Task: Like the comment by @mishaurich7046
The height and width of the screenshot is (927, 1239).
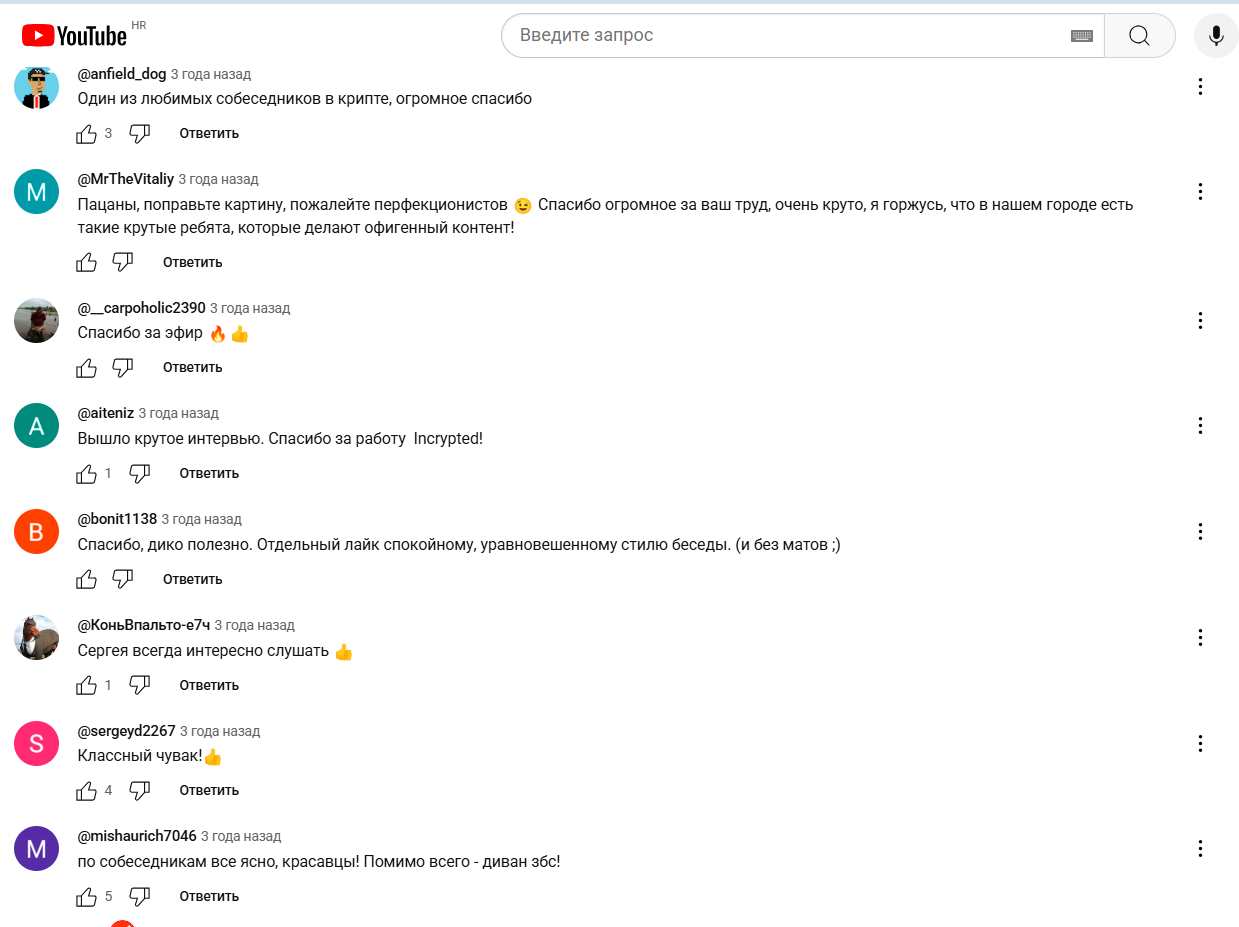Action: pos(87,896)
